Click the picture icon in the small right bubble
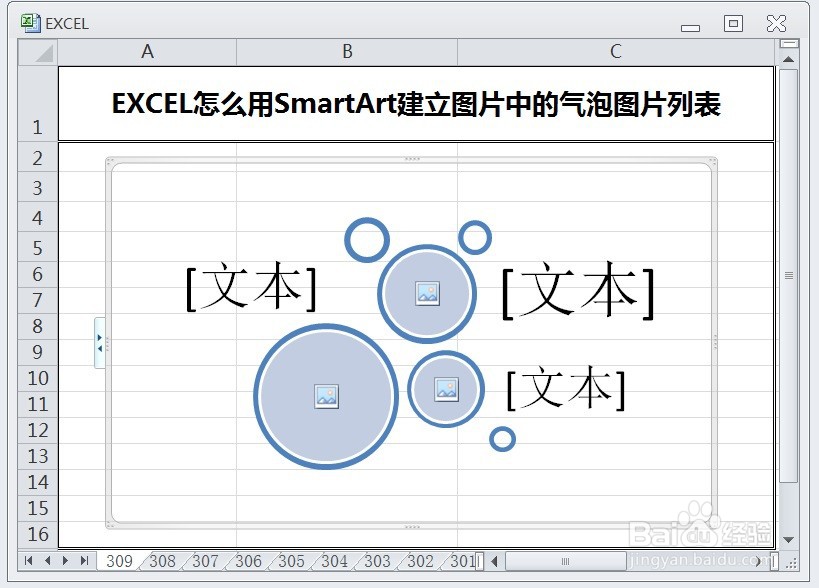The width and height of the screenshot is (819, 588). 446,390
